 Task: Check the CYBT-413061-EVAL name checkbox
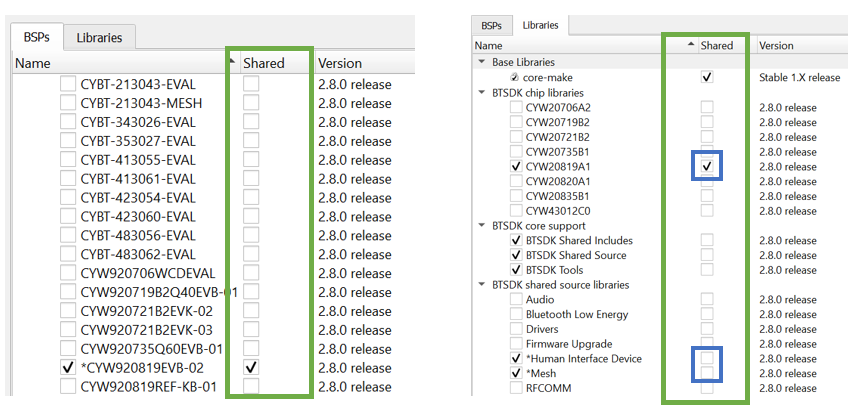point(68,178)
